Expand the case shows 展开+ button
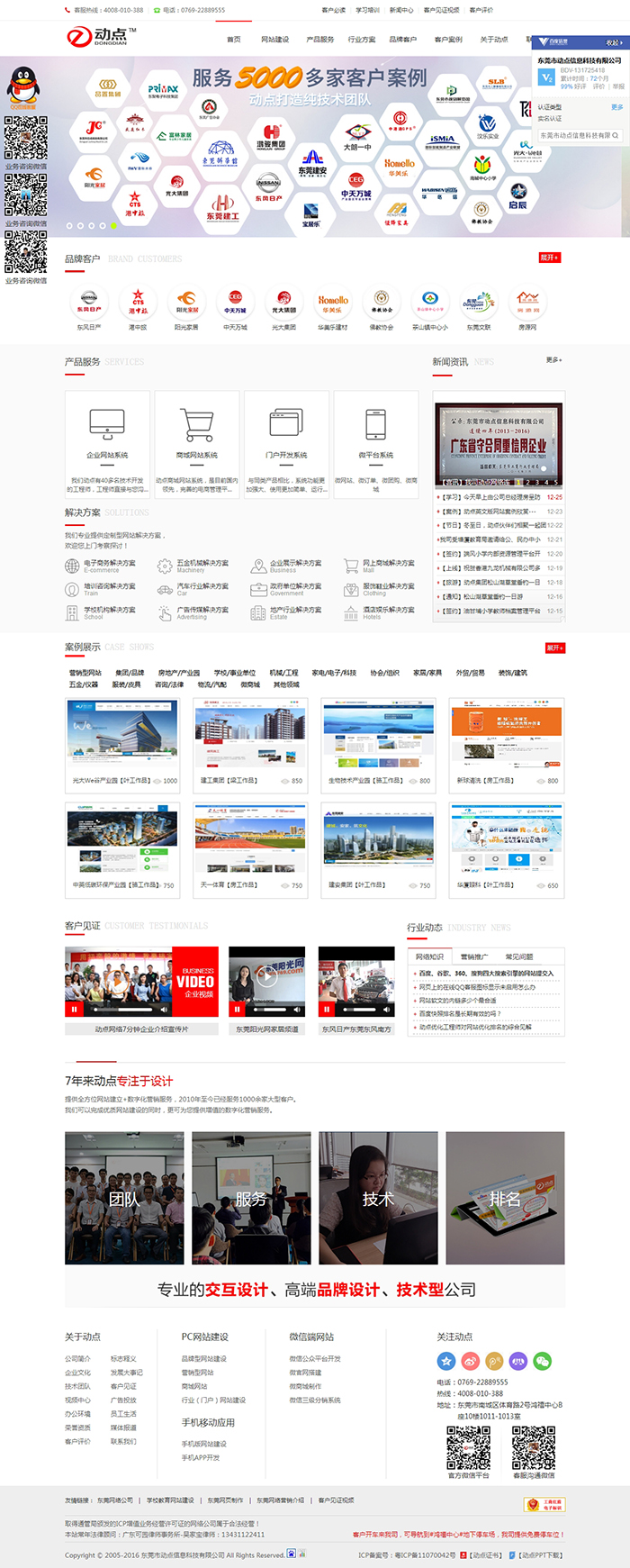The width and height of the screenshot is (630, 1568). click(x=554, y=648)
